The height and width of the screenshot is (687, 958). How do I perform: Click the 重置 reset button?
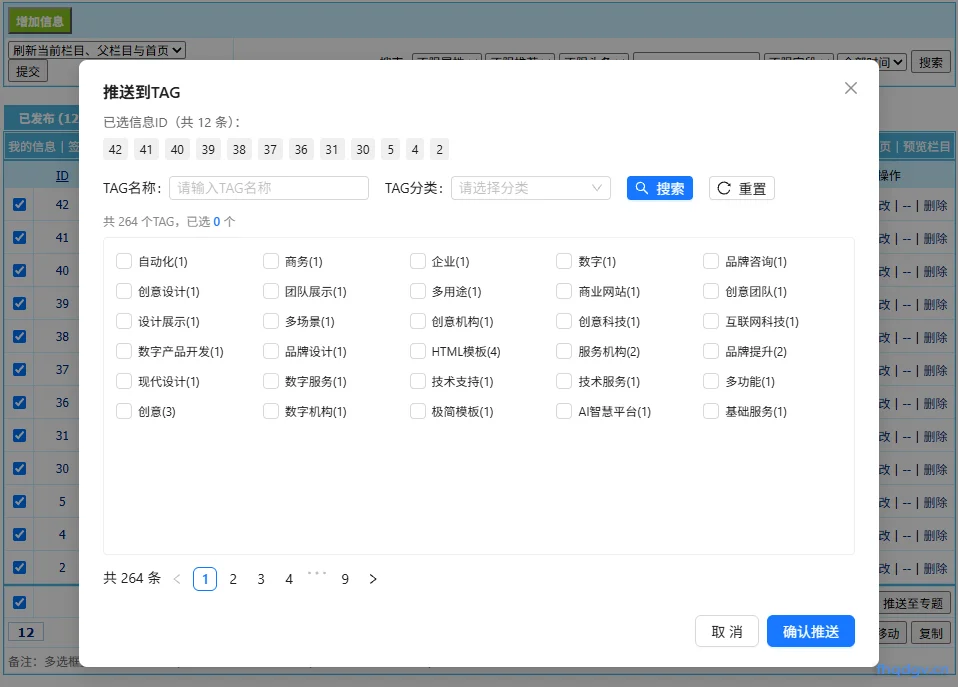pyautogui.click(x=741, y=188)
